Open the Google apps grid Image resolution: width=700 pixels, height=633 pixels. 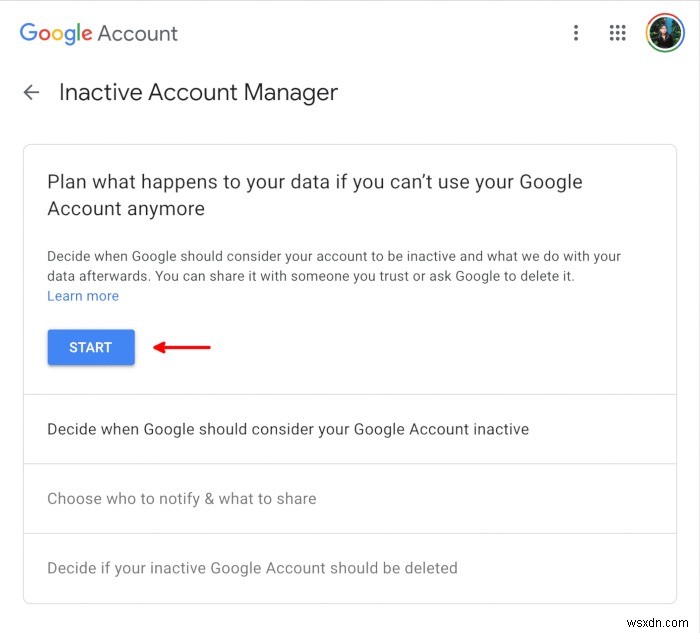coord(618,33)
